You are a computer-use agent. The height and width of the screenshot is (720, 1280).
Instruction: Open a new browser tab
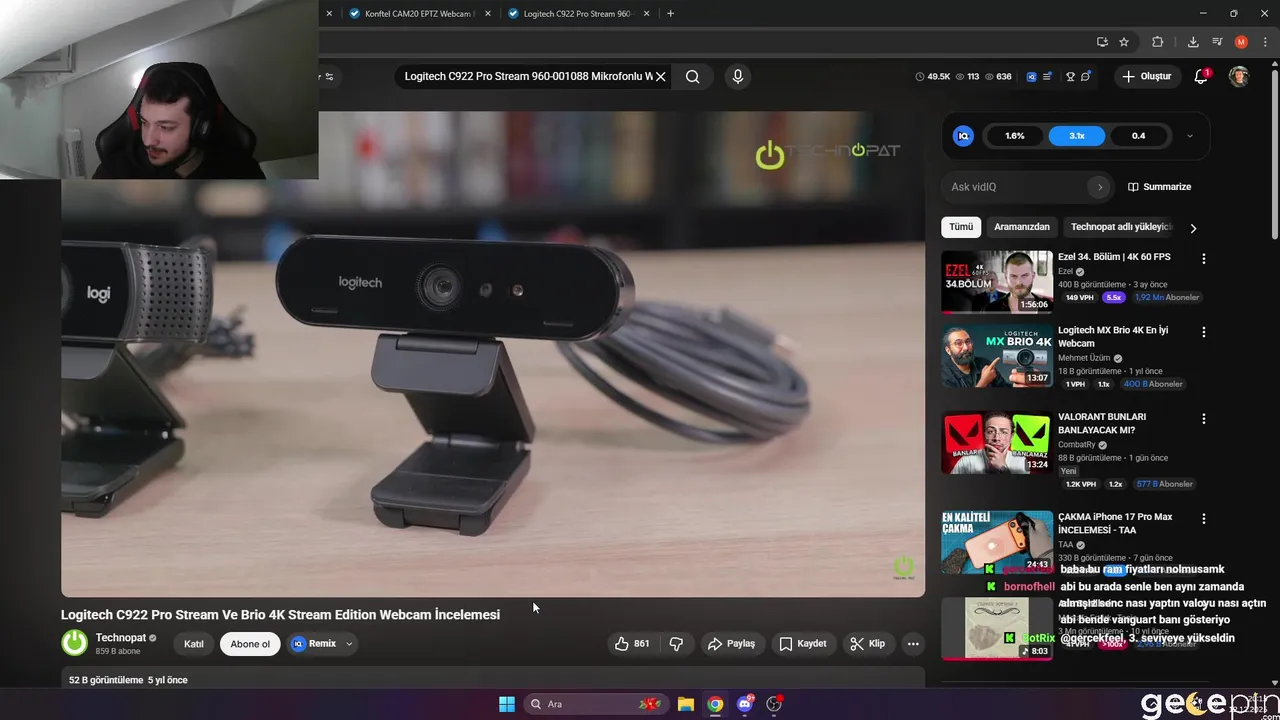[670, 14]
